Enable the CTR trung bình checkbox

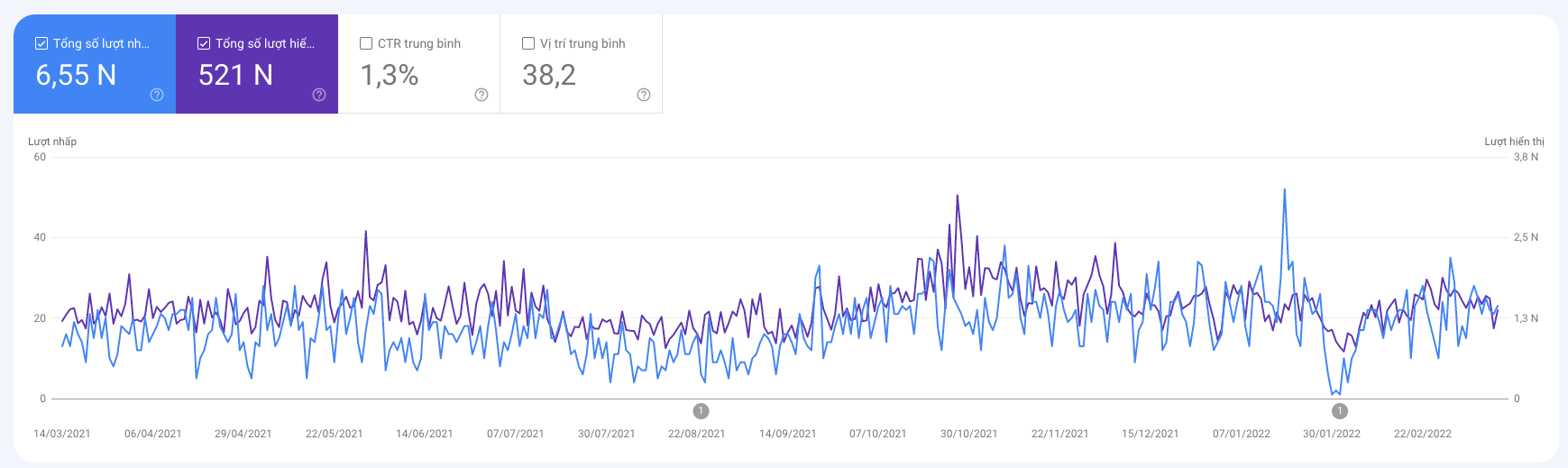click(366, 43)
